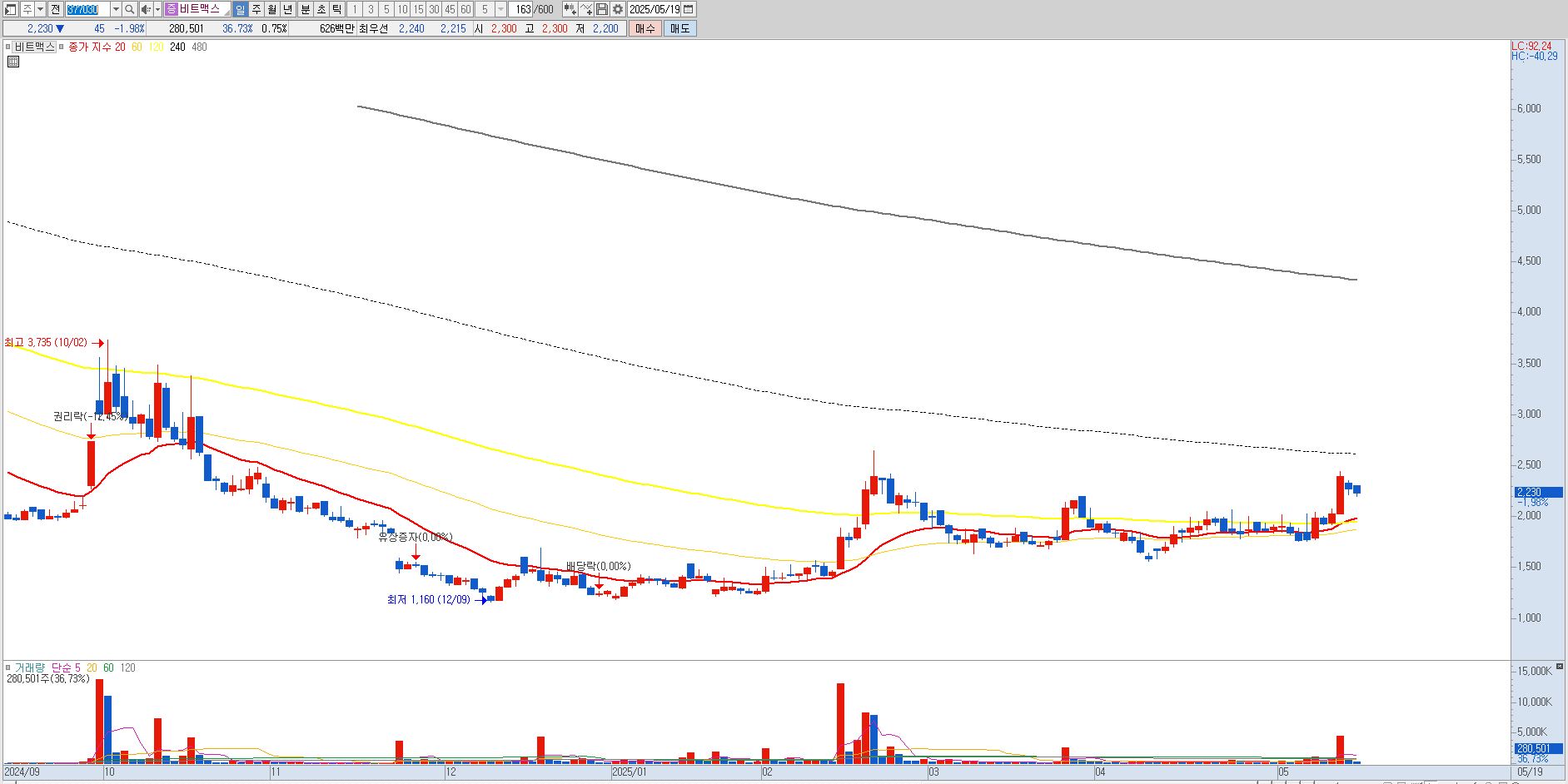
Task: Select the 60 interval button
Action: tap(465, 9)
